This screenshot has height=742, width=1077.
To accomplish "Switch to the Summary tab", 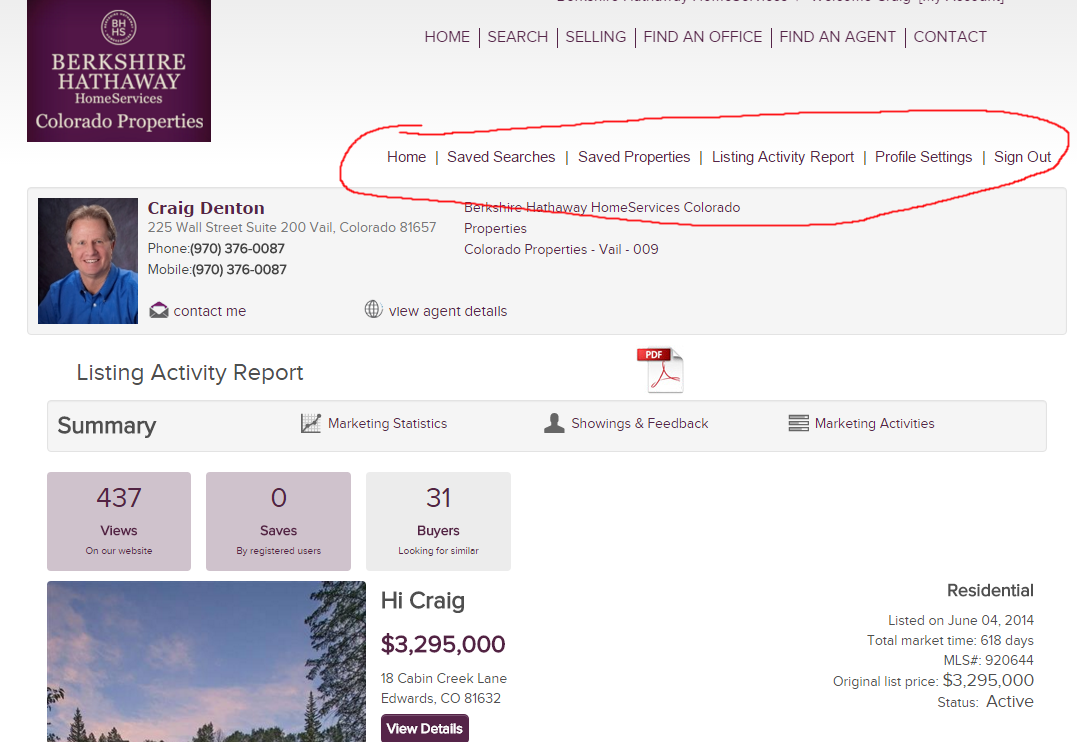I will [106, 426].
